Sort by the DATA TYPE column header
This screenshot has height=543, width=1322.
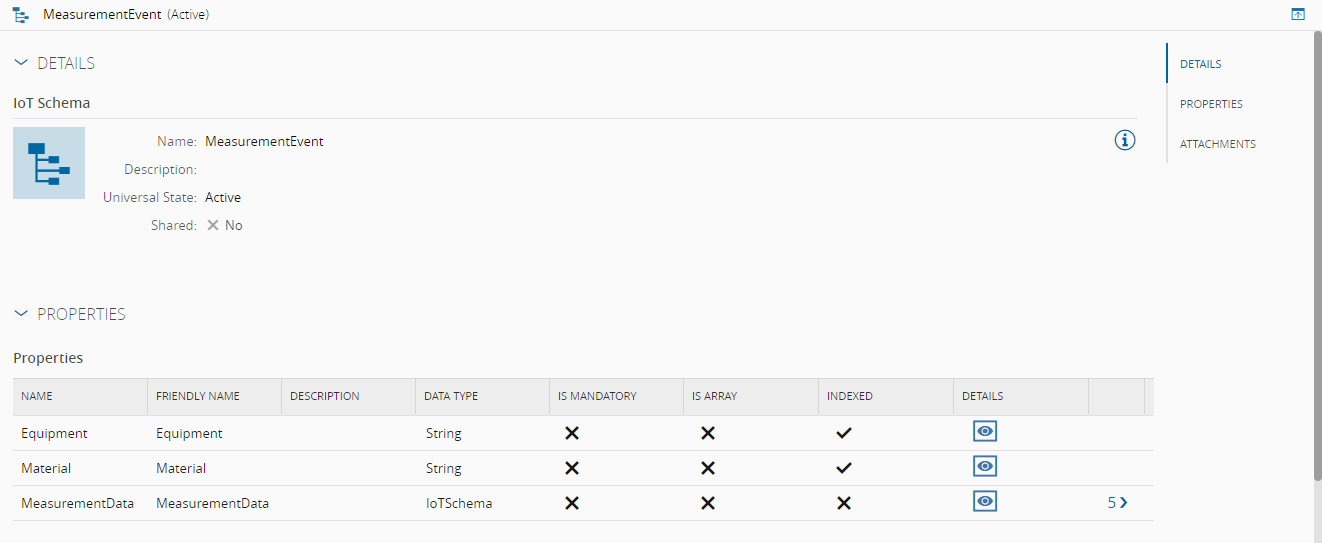click(x=451, y=396)
